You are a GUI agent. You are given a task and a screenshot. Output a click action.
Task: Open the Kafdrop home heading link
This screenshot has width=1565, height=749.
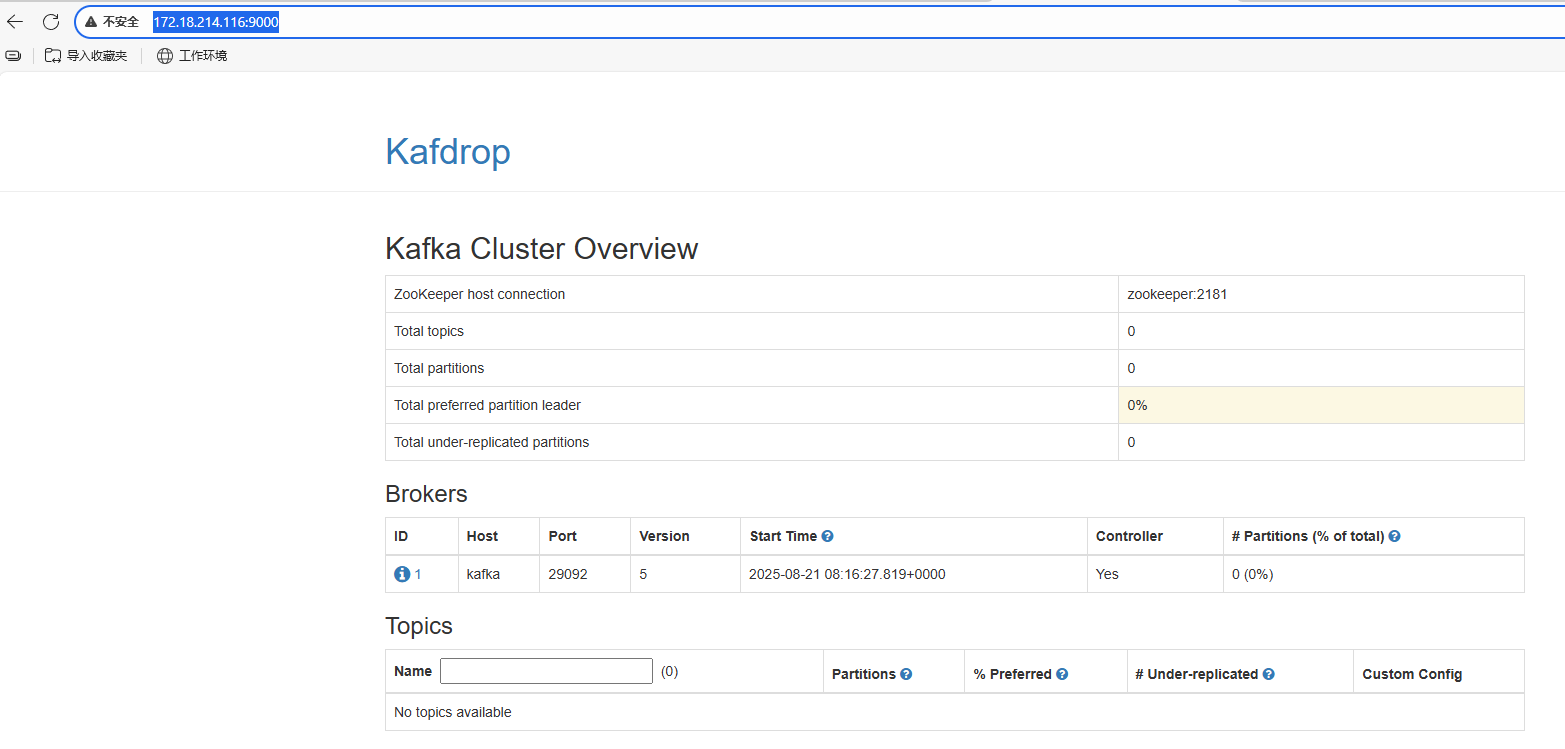pos(447,151)
